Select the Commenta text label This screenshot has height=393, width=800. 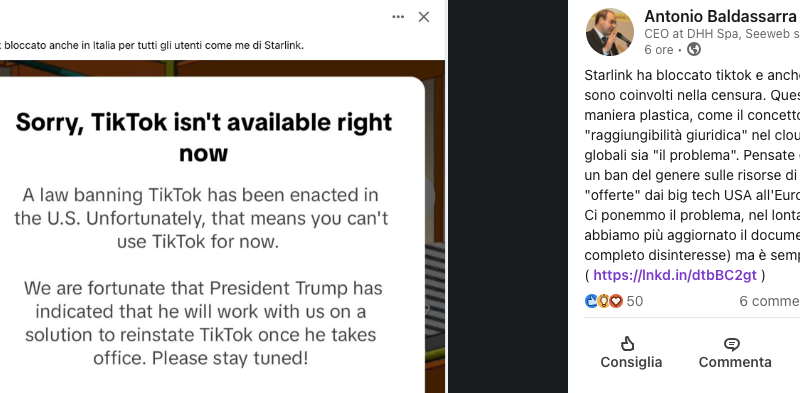(735, 362)
